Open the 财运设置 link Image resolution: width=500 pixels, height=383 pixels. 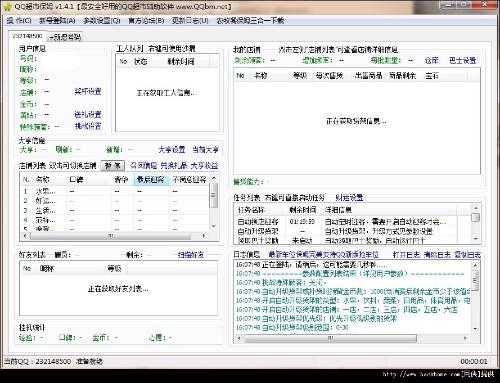349,198
